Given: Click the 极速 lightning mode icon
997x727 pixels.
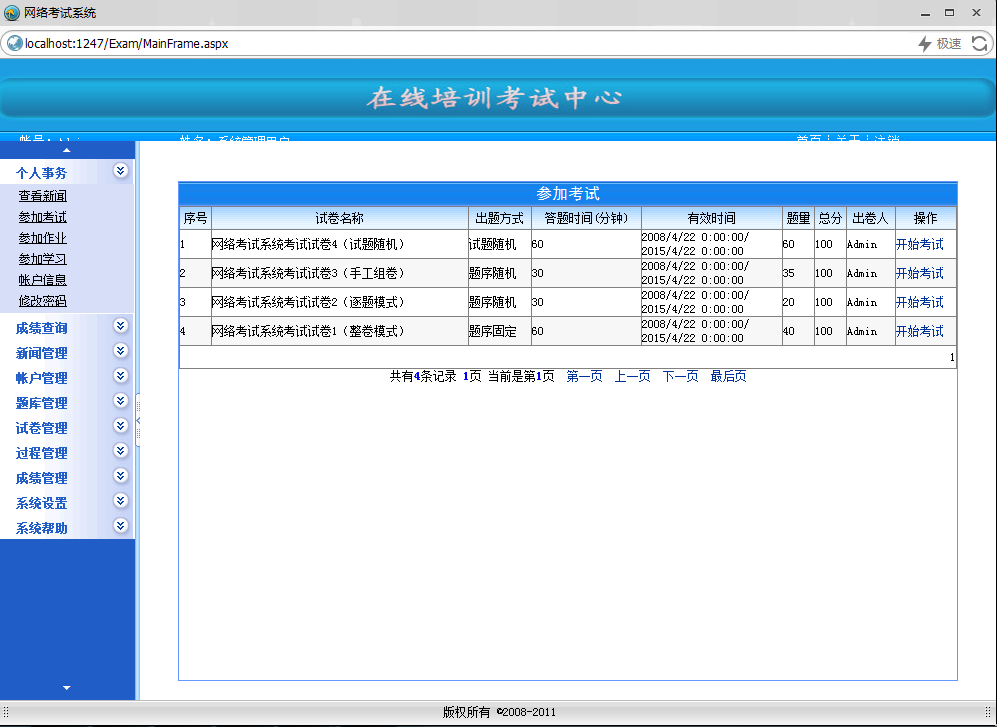Looking at the screenshot, I should (925, 43).
